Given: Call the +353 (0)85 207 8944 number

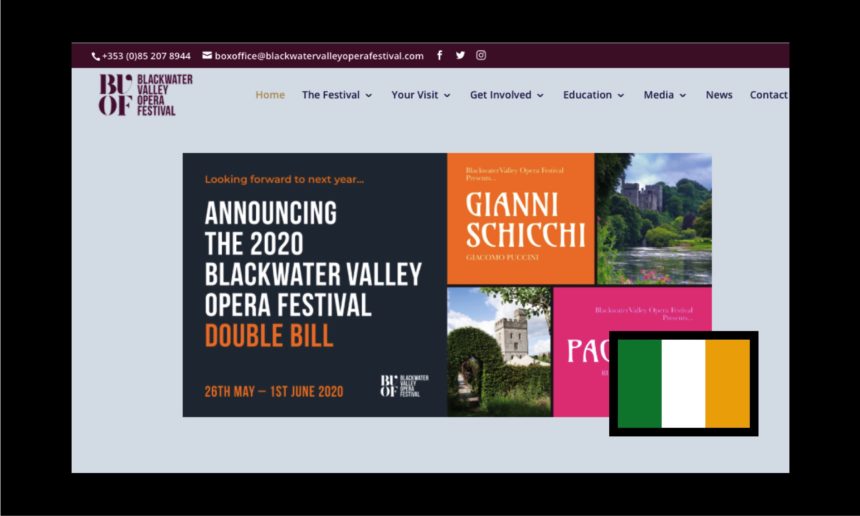Looking at the screenshot, I should pos(146,56).
